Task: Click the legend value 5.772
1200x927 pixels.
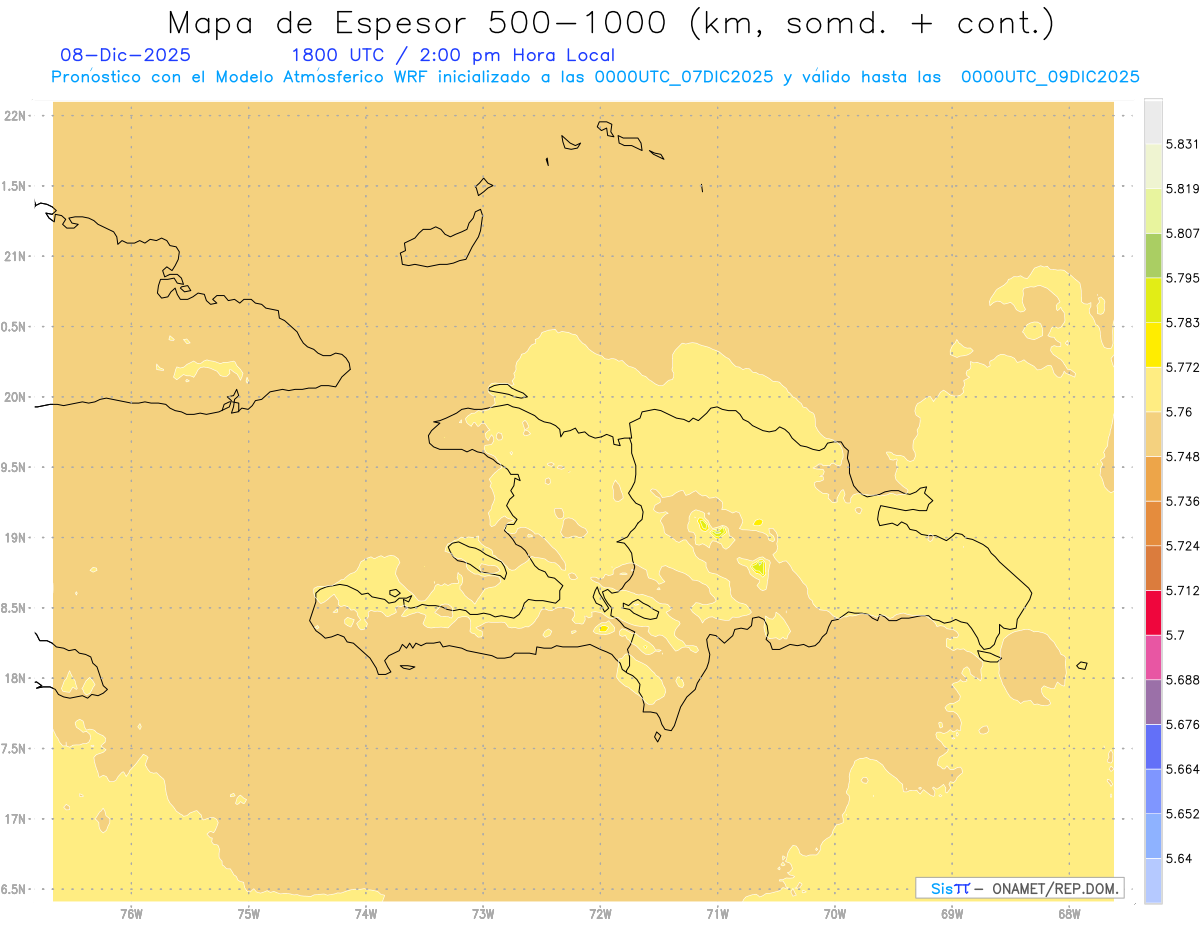Action: pos(1183,367)
